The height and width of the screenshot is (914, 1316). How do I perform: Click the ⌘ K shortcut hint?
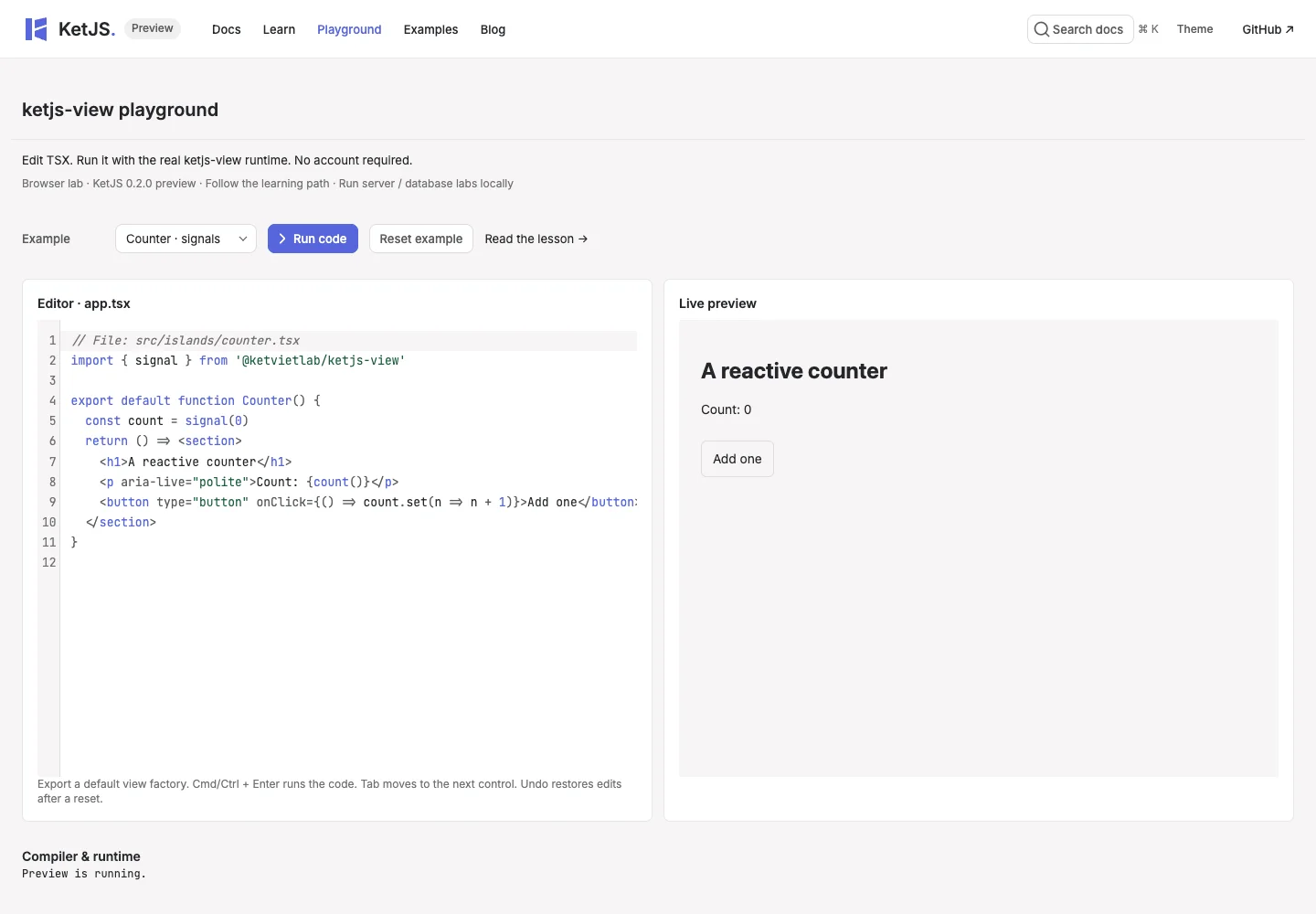[x=1148, y=29]
